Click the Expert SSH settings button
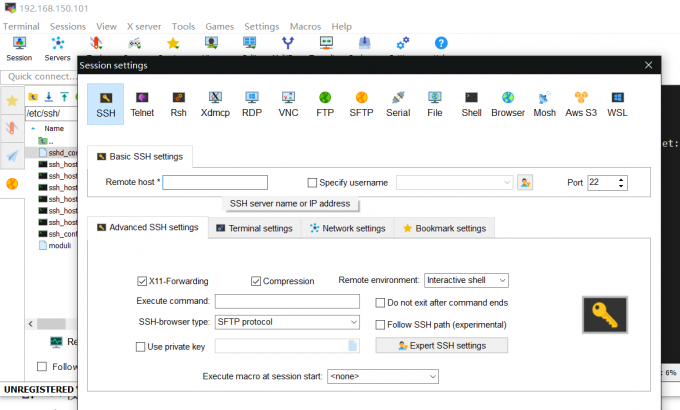 tap(441, 345)
